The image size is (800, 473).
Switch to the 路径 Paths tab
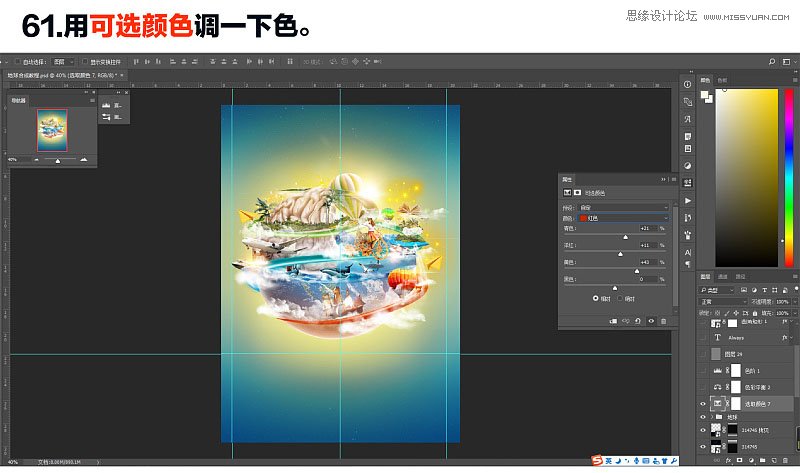click(740, 276)
